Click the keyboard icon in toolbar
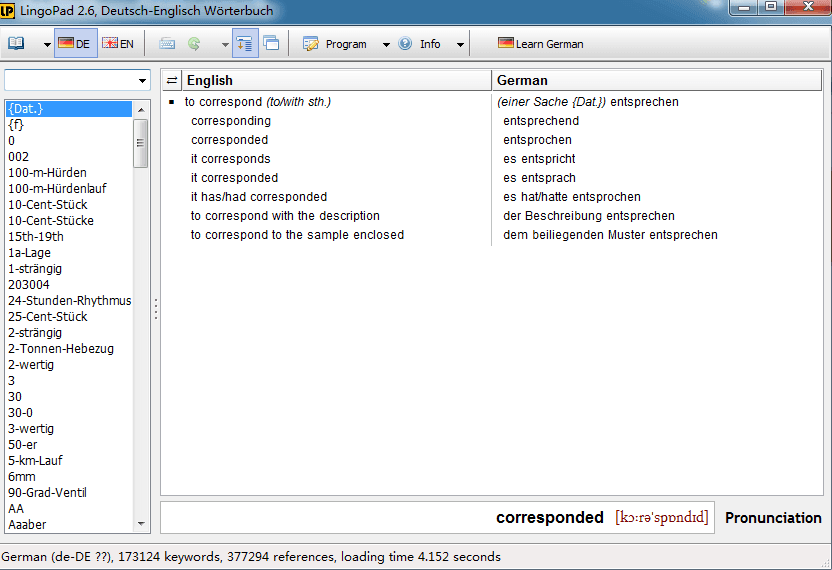832x570 pixels. (167, 44)
